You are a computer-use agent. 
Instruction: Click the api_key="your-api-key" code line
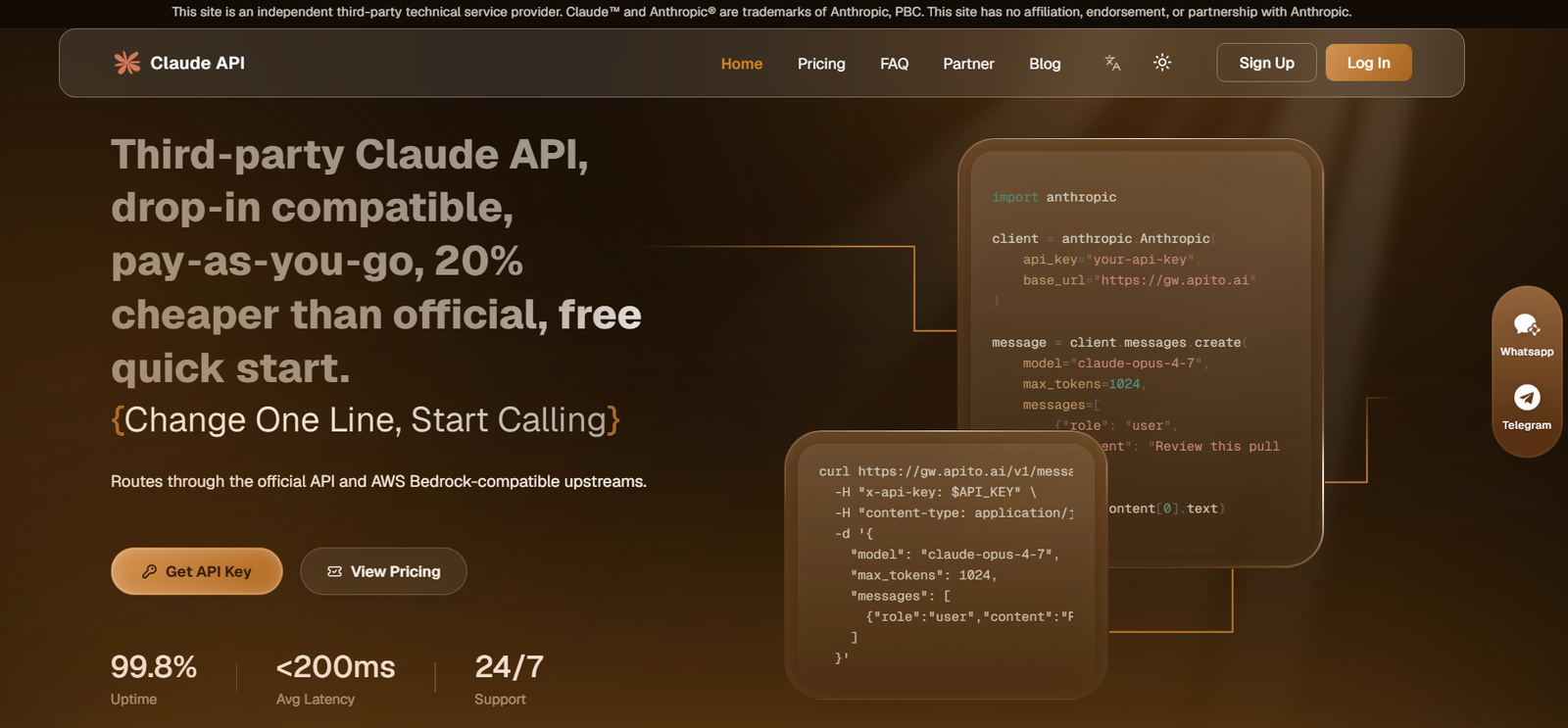point(1111,260)
